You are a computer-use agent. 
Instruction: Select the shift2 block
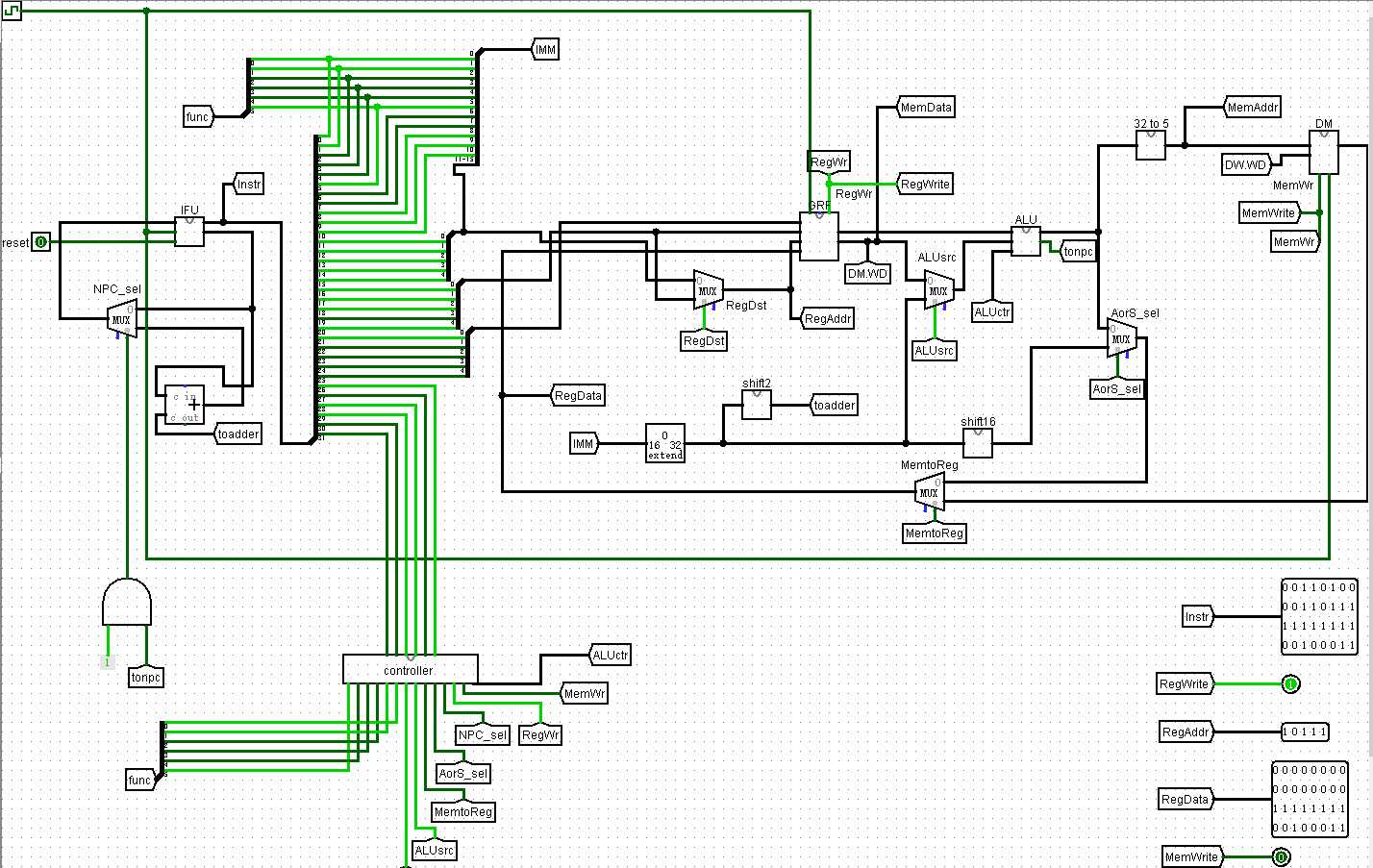tap(757, 405)
